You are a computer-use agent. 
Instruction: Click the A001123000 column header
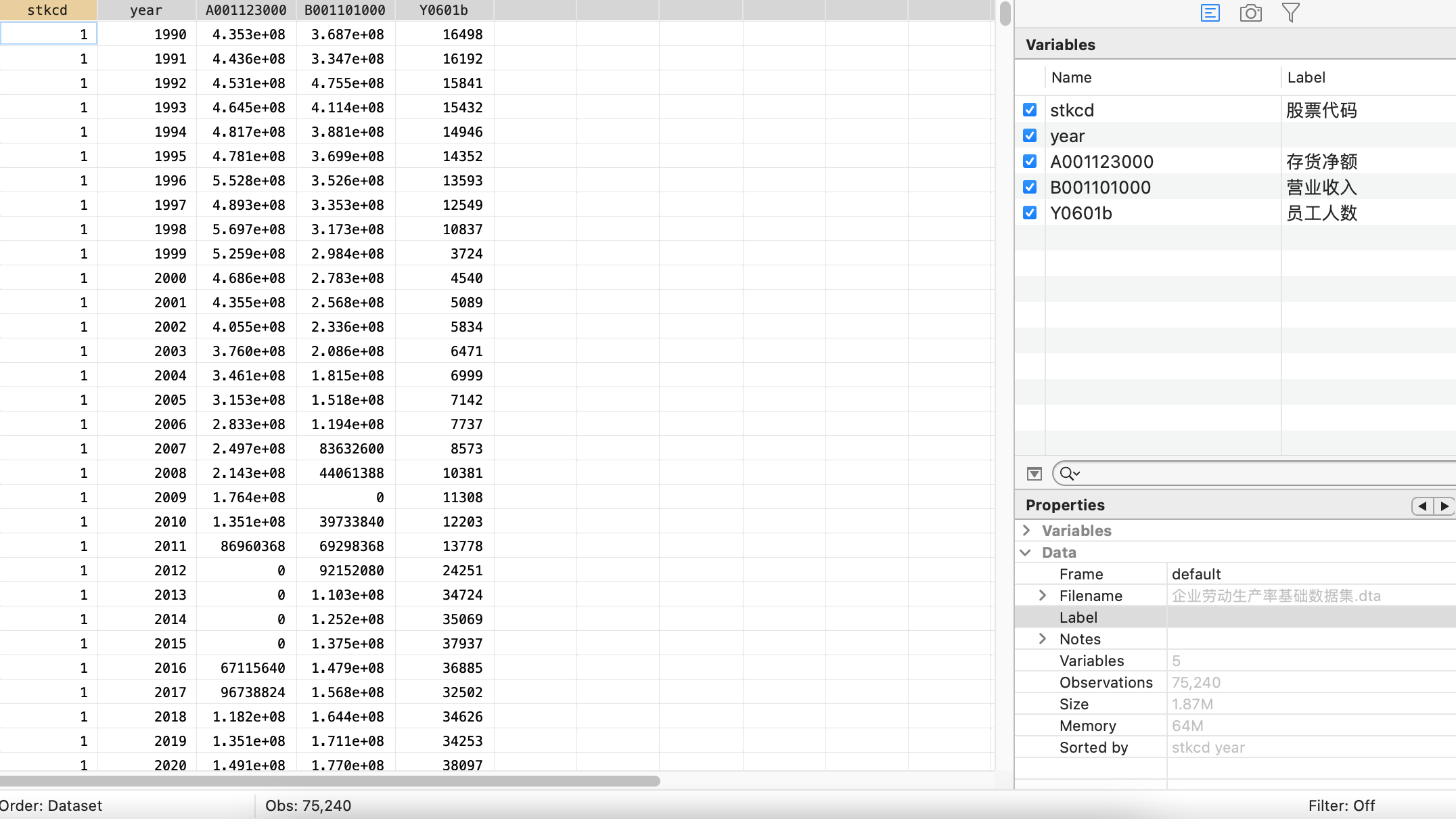[246, 10]
